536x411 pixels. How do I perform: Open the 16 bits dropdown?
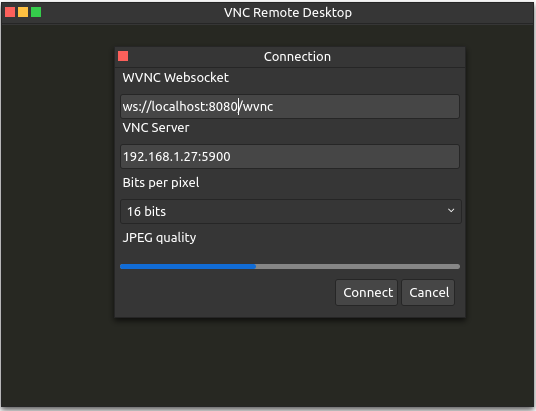pyautogui.click(x=291, y=212)
